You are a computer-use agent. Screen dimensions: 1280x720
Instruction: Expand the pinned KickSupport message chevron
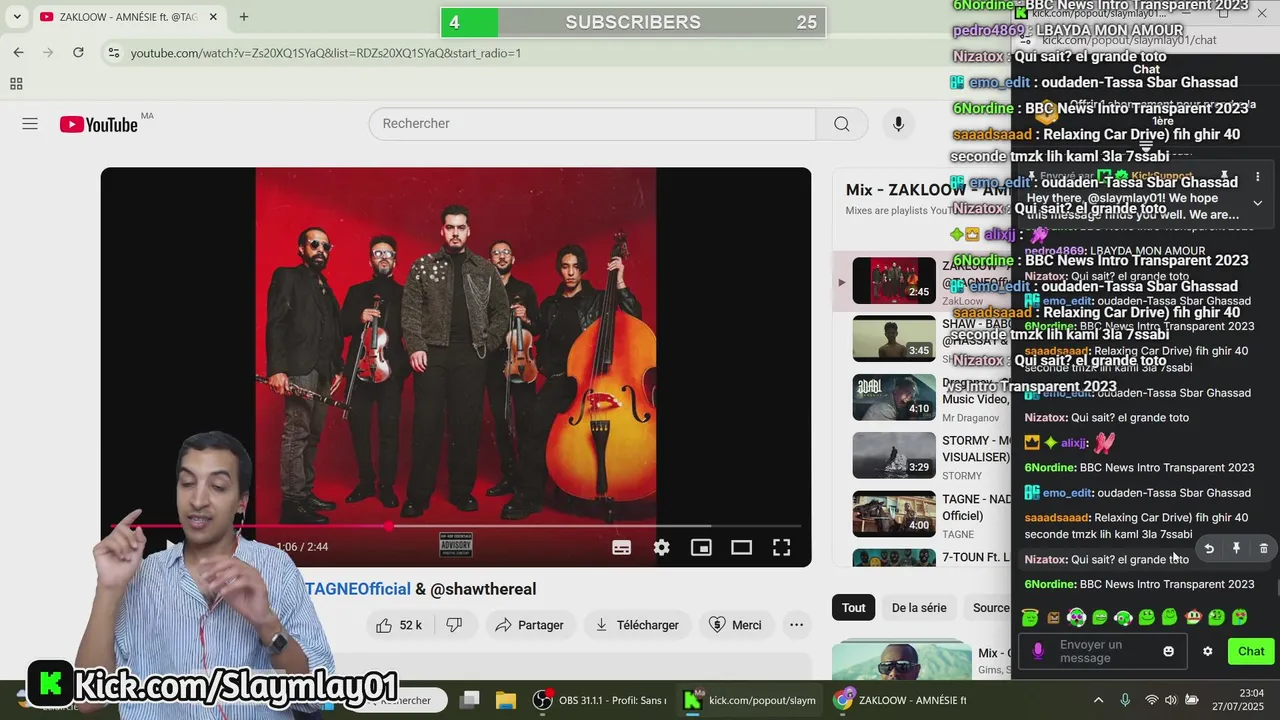[x=1257, y=203]
